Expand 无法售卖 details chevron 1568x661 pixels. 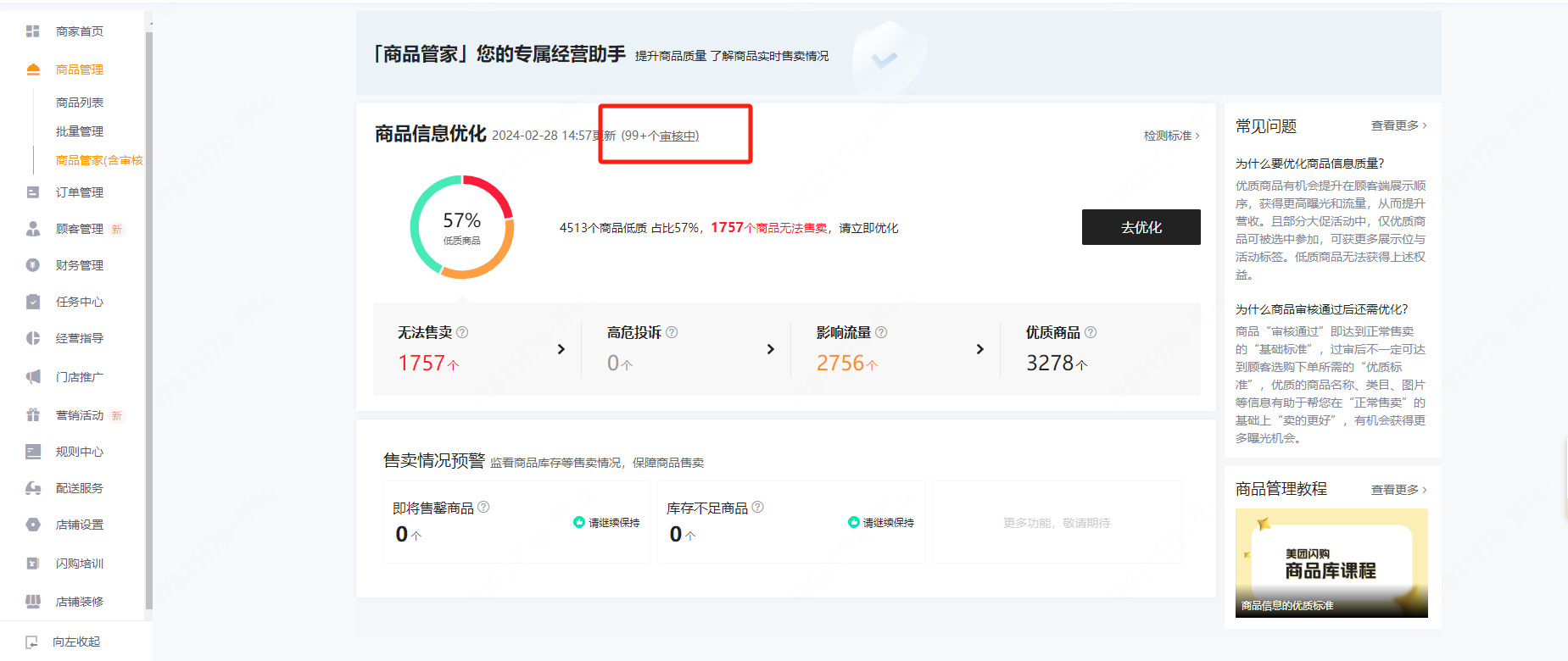561,349
